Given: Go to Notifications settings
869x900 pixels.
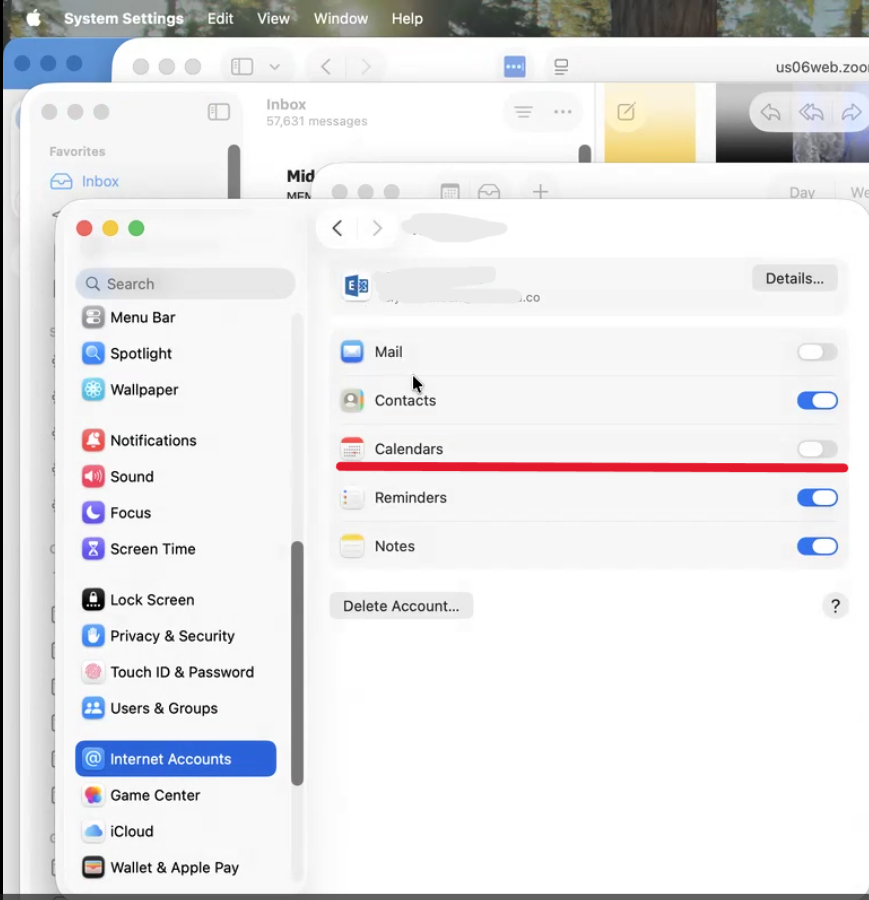Looking at the screenshot, I should [176, 440].
